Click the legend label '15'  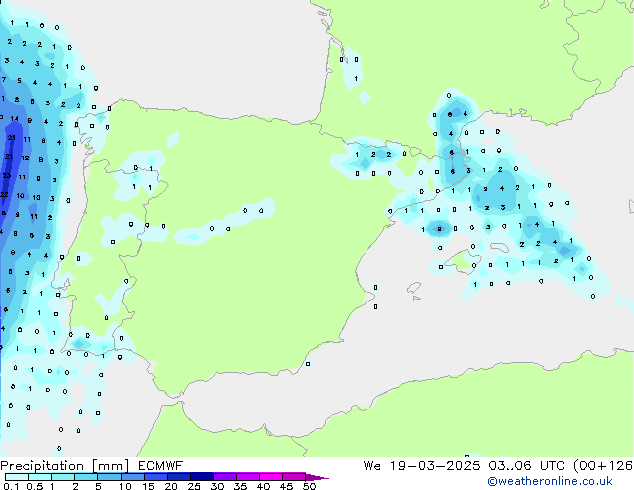(148, 486)
